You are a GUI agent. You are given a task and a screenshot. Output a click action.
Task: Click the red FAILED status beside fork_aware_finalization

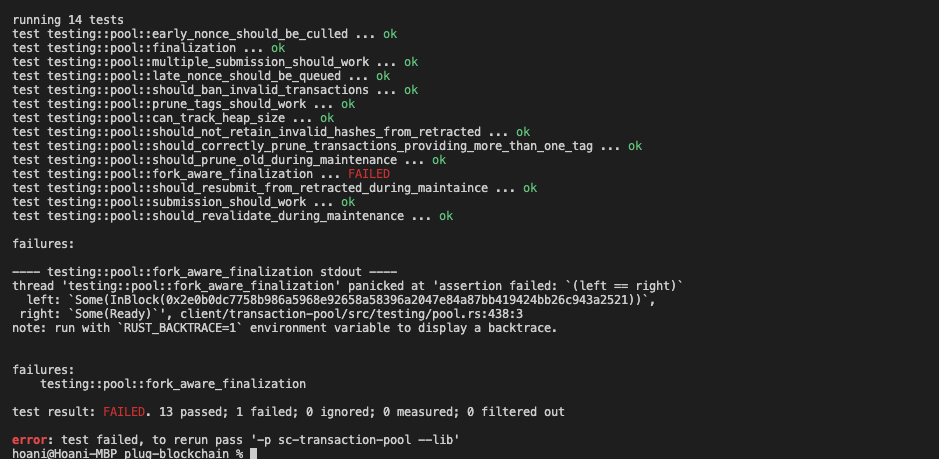pyautogui.click(x=369, y=174)
